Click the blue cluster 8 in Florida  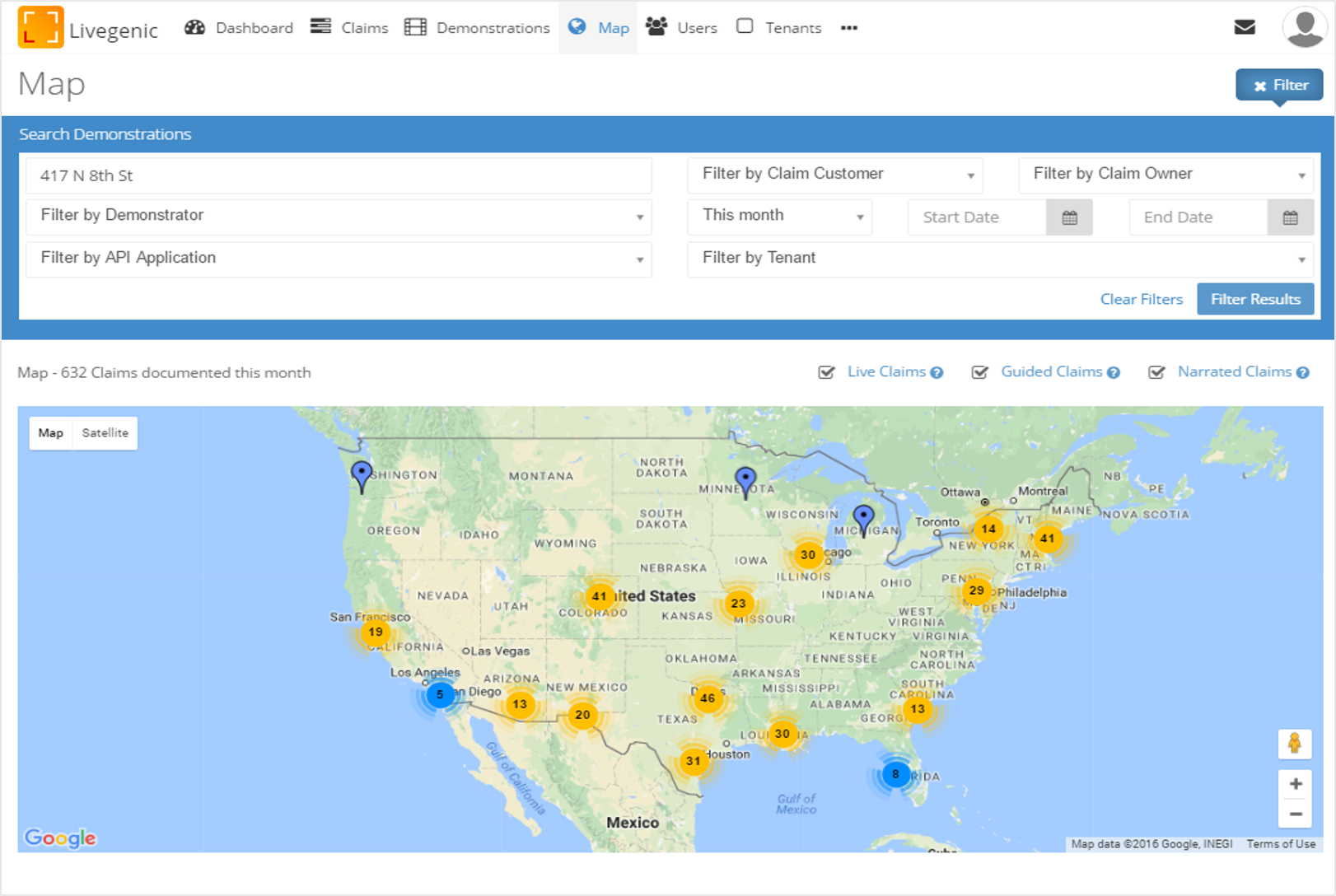coord(895,774)
